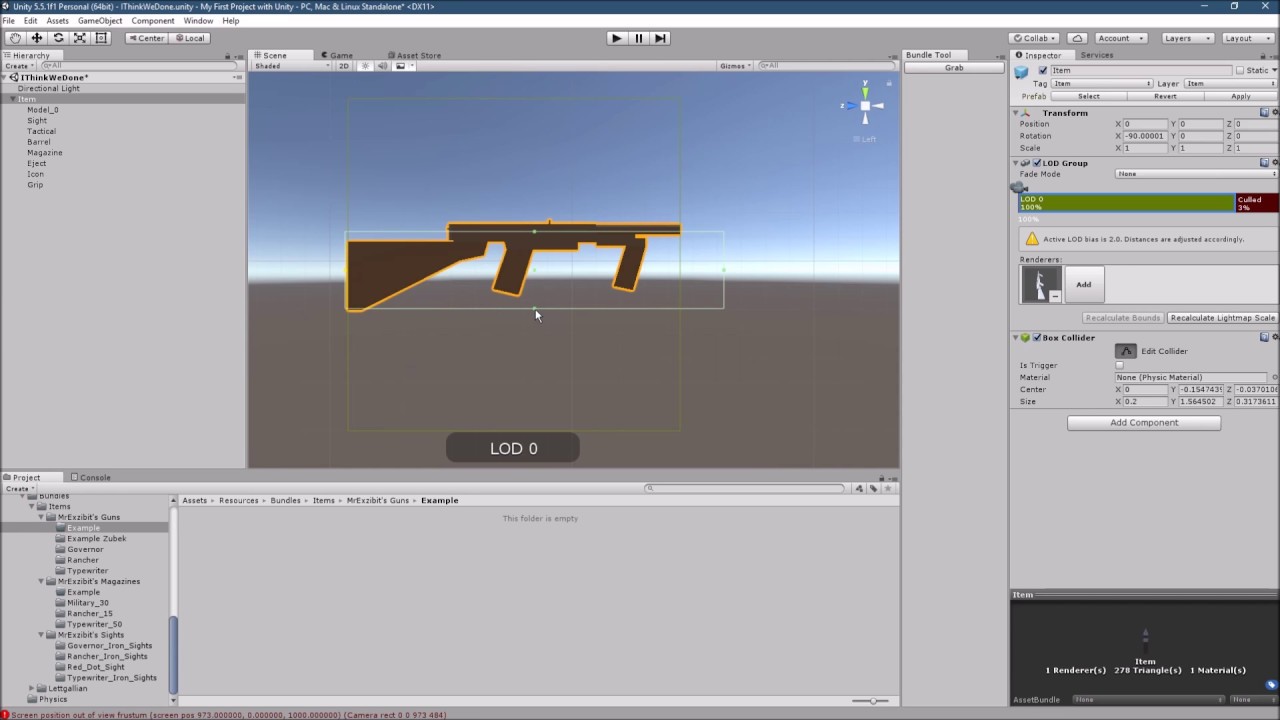Open the GameObject menu
The height and width of the screenshot is (720, 1280).
tap(100, 21)
